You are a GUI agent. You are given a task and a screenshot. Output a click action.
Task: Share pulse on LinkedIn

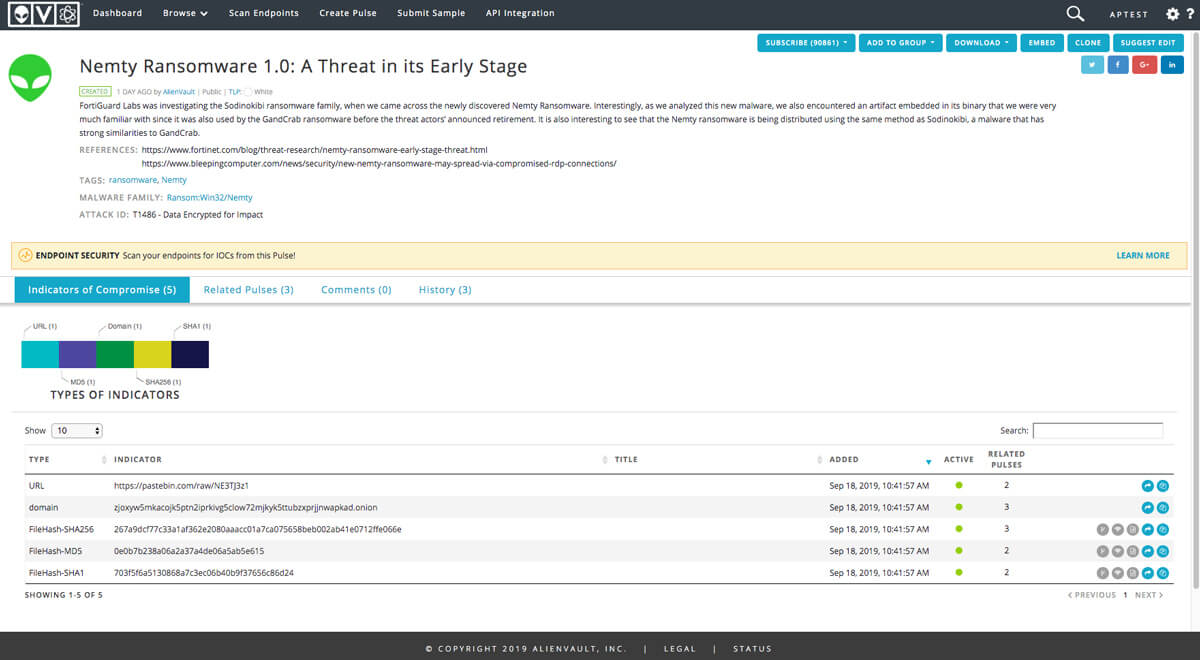pos(1172,65)
